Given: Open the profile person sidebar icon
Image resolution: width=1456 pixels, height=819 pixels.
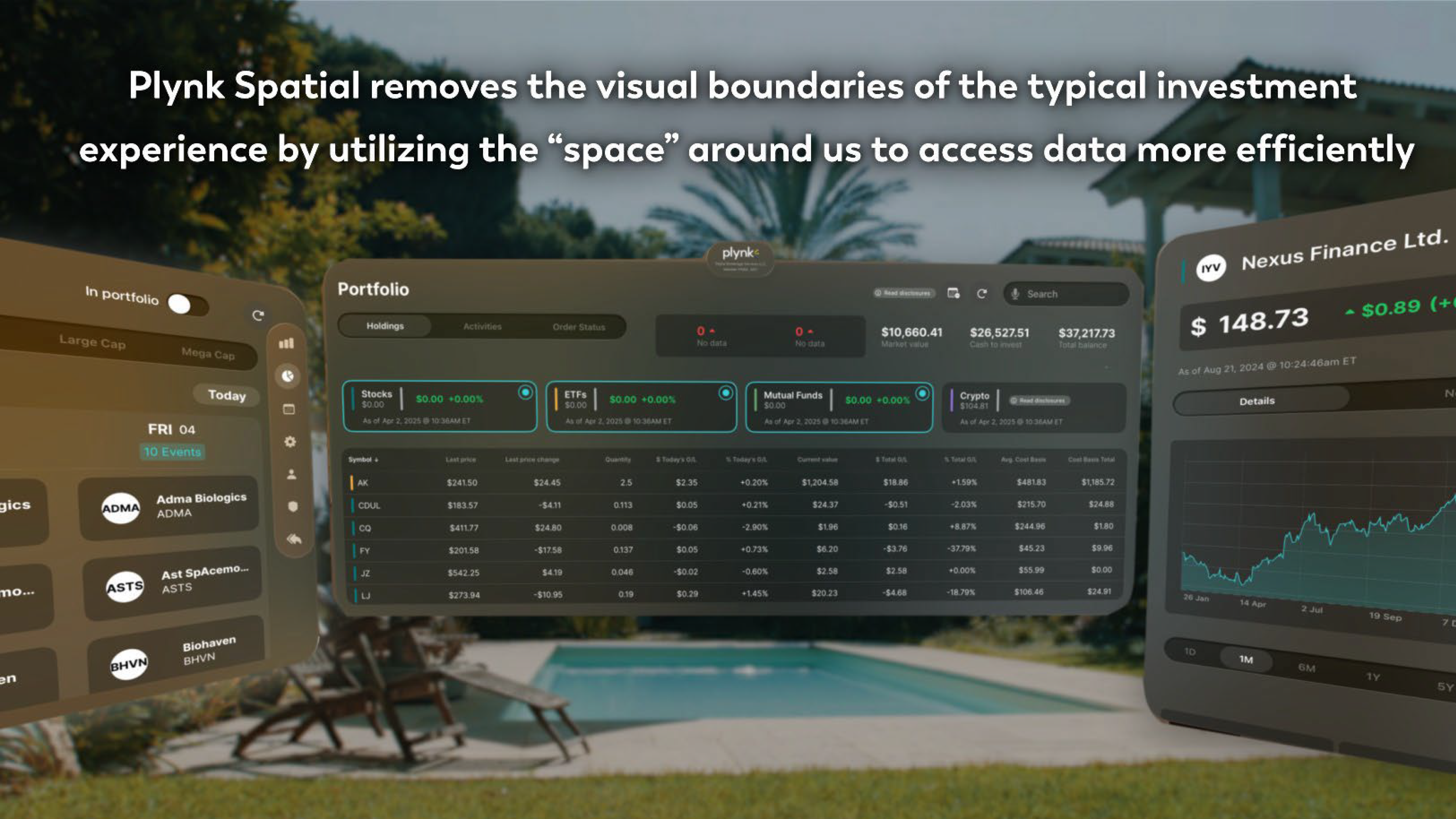Looking at the screenshot, I should point(292,474).
